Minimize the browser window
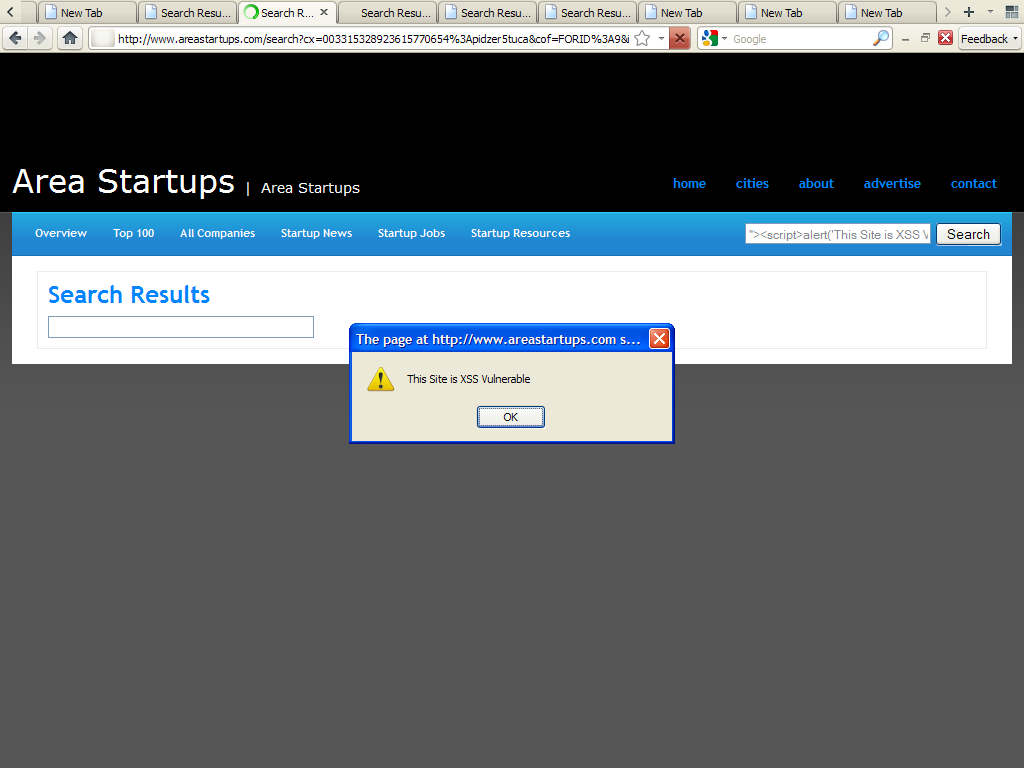The width and height of the screenshot is (1024, 768). pyautogui.click(x=905, y=39)
